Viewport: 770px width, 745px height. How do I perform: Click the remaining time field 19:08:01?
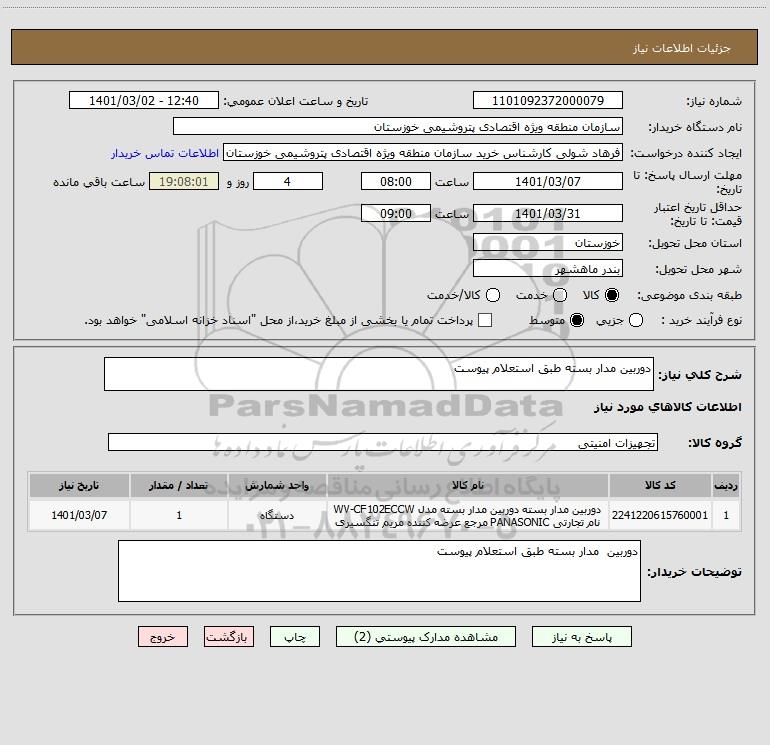coord(184,182)
